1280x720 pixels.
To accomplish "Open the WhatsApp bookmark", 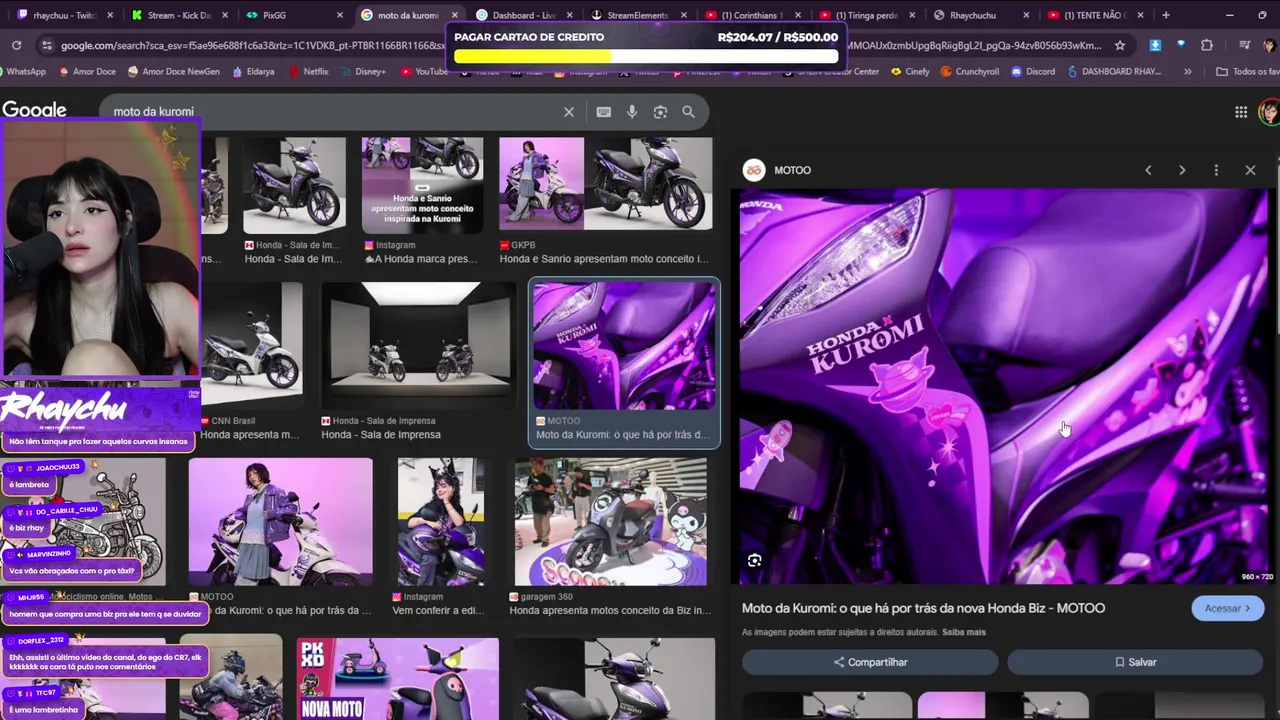I will pyautogui.click(x=24, y=71).
